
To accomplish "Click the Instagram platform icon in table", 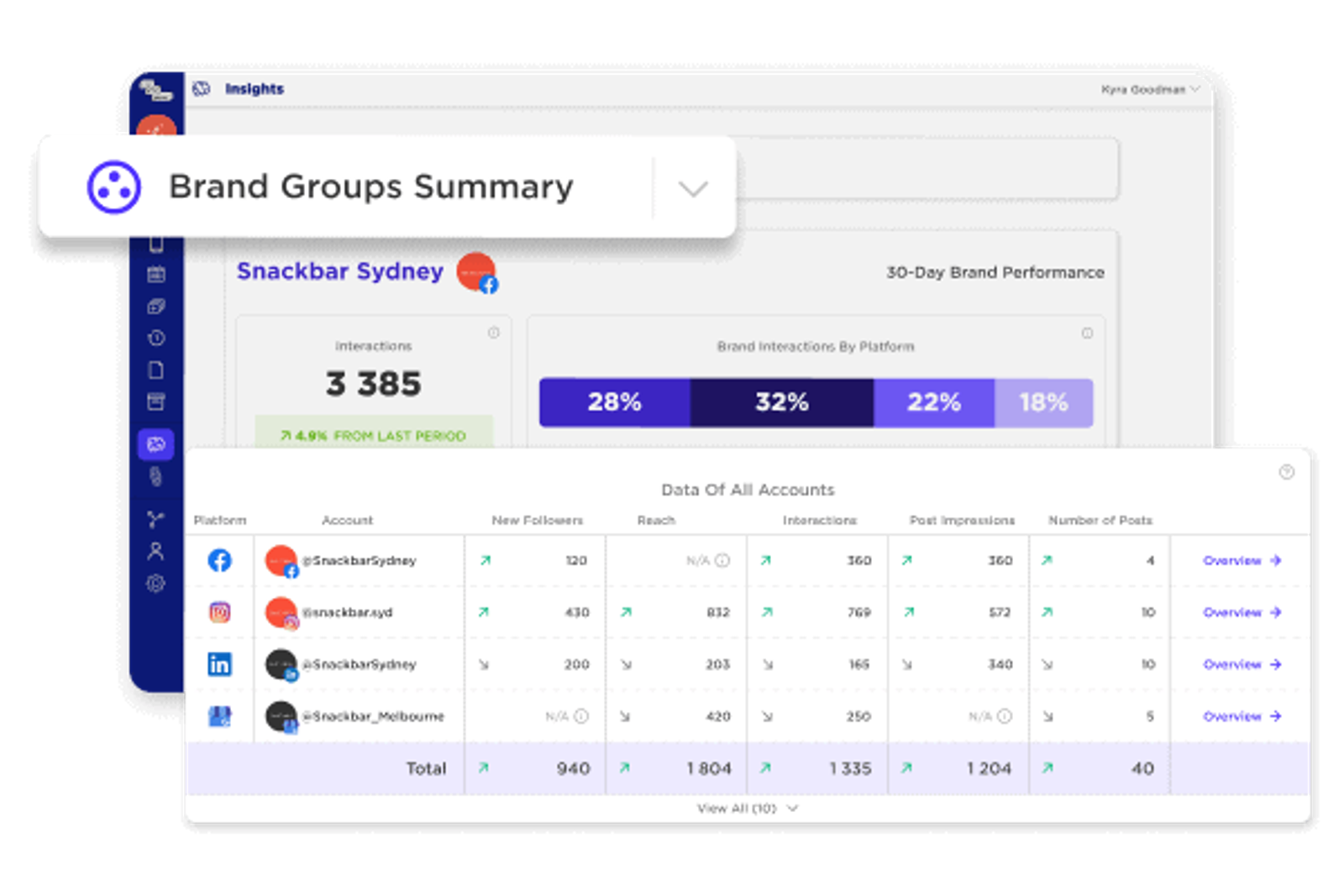I will (x=219, y=612).
